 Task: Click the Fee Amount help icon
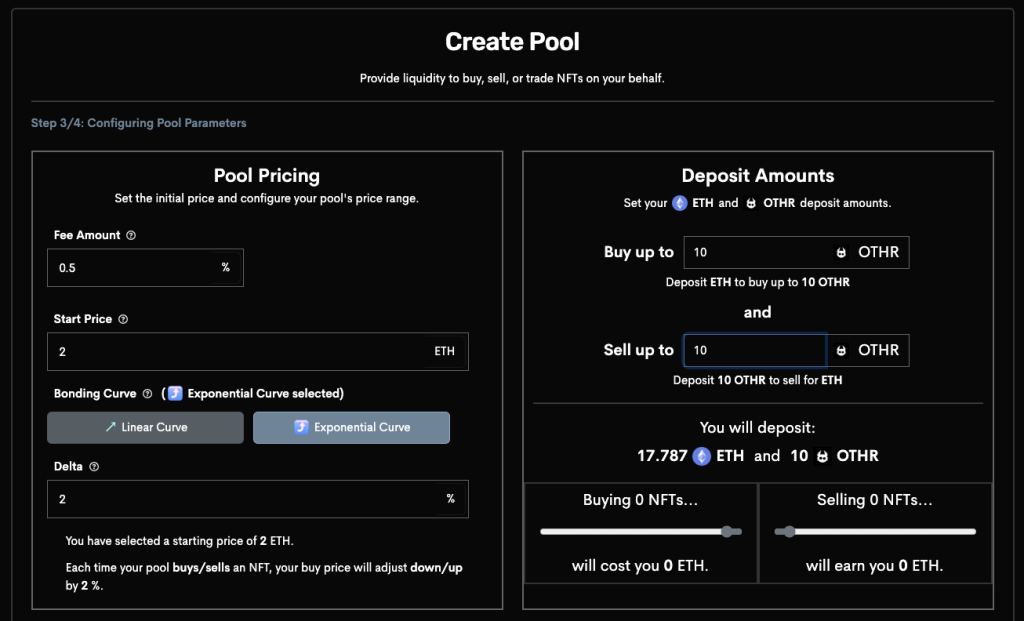click(x=131, y=235)
